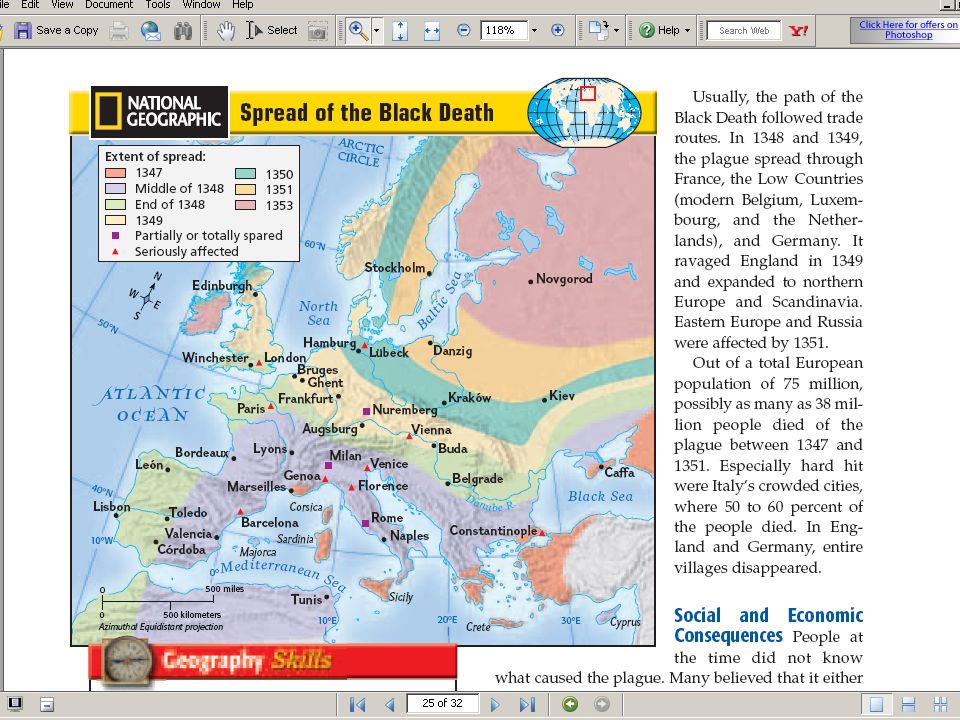
Task: Click the 118% zoom percentage field
Action: pos(503,30)
